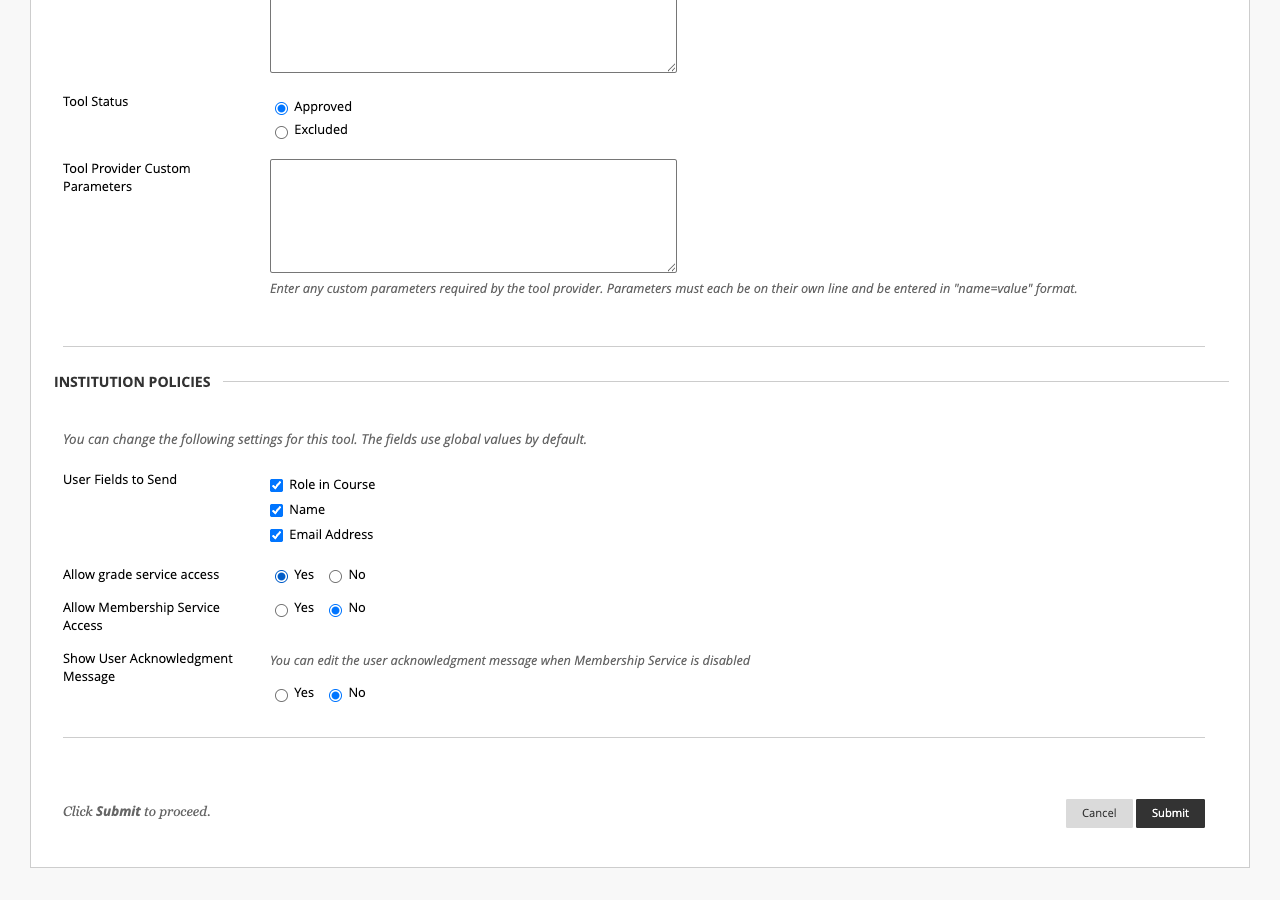1280x900 pixels.
Task: Uncheck the Name user field checkbox
Action: pos(277,511)
